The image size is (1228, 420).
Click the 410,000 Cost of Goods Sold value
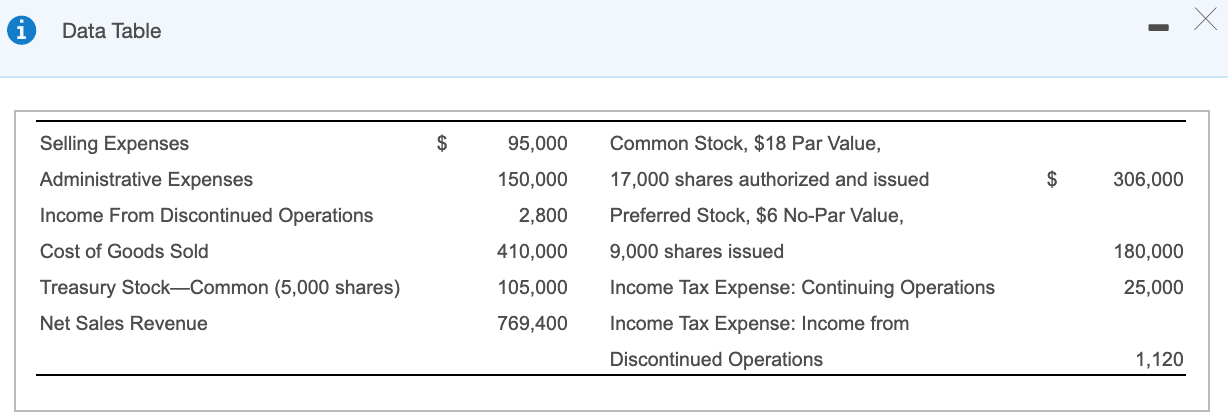tap(533, 252)
